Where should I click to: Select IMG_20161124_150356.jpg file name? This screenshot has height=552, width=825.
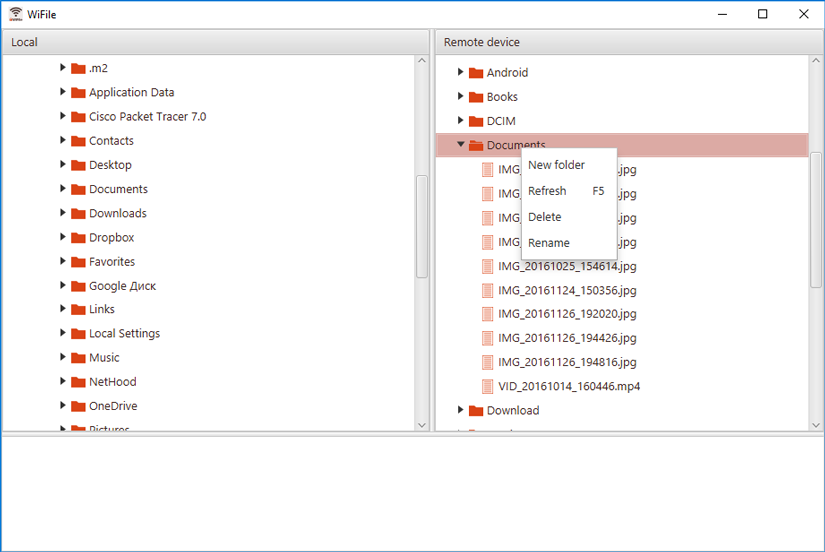point(567,290)
